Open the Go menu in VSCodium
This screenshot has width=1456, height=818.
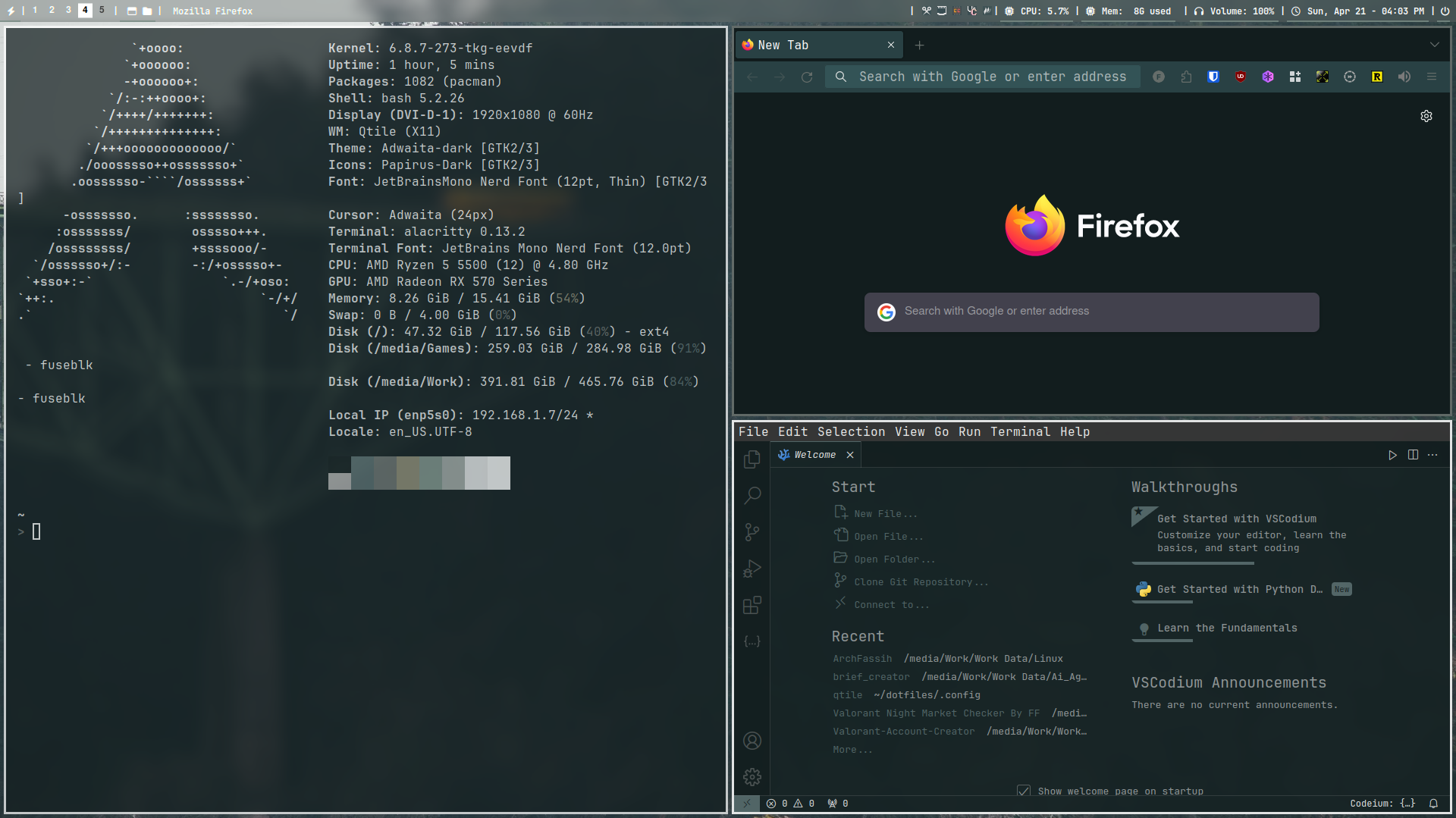[x=941, y=431]
